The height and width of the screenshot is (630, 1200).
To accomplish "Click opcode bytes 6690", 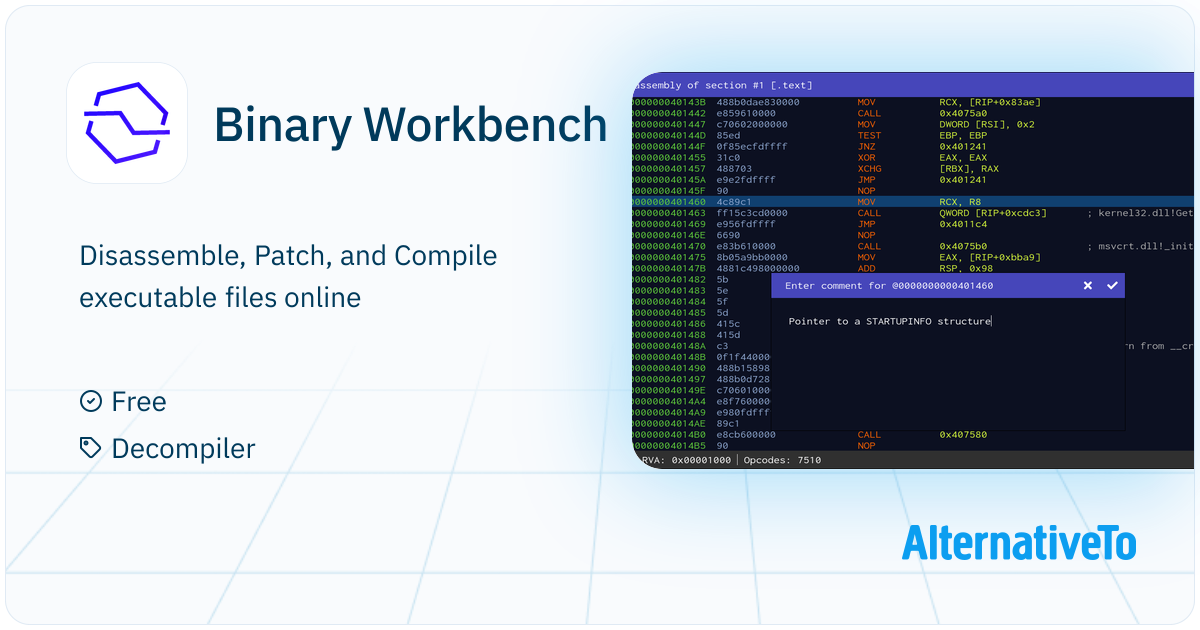I will [x=728, y=234].
